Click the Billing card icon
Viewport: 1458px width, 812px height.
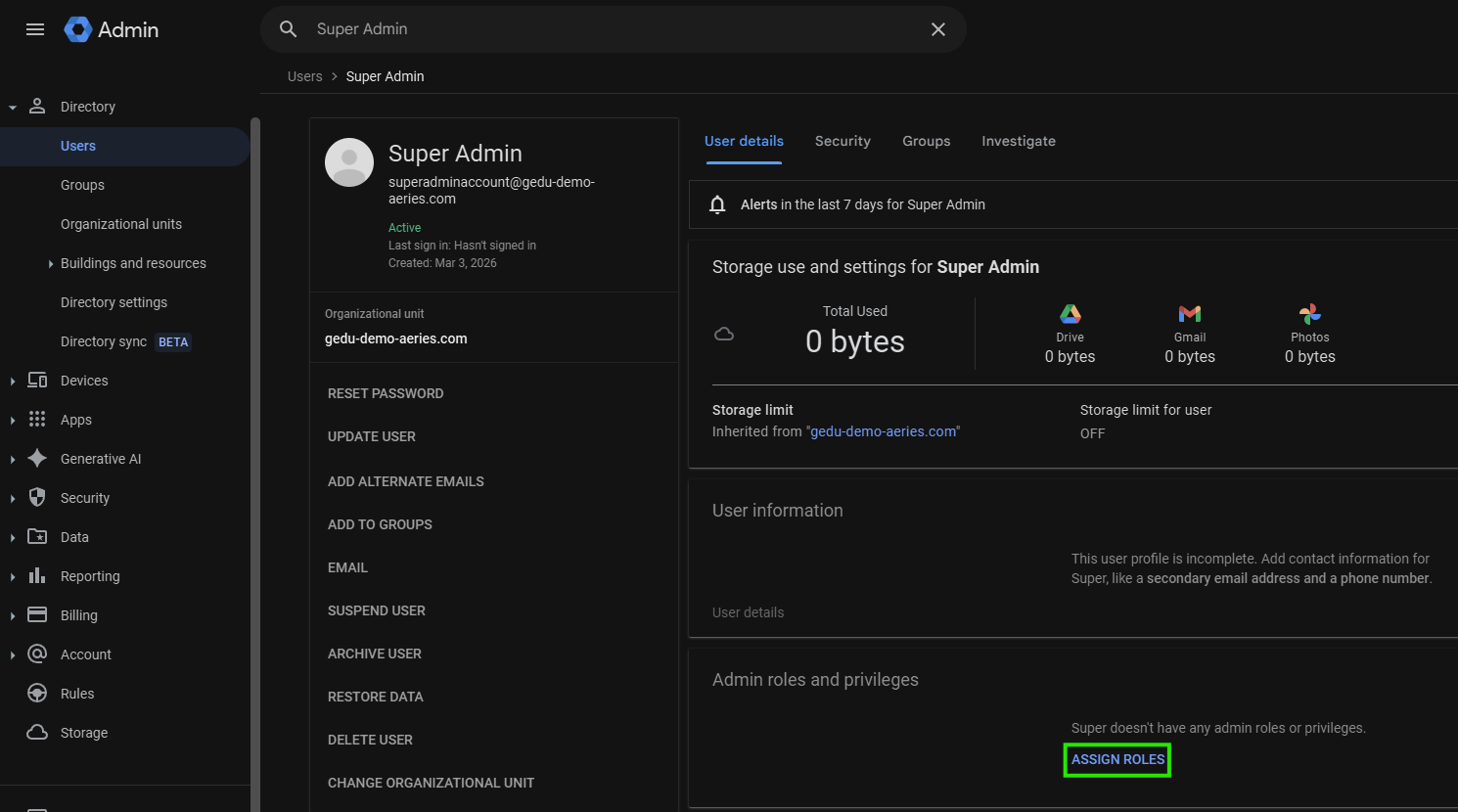[x=37, y=614]
